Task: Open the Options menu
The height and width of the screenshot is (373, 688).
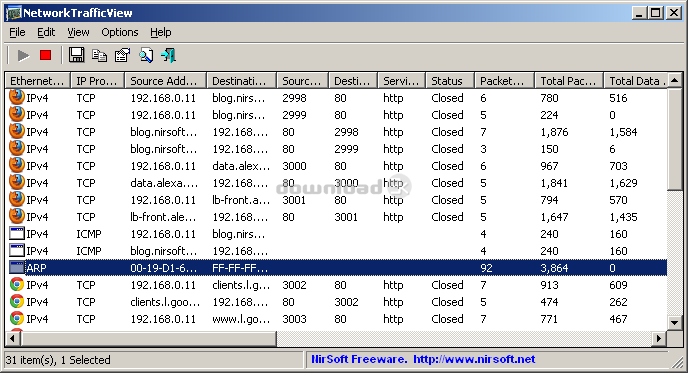Action: pyautogui.click(x=120, y=32)
